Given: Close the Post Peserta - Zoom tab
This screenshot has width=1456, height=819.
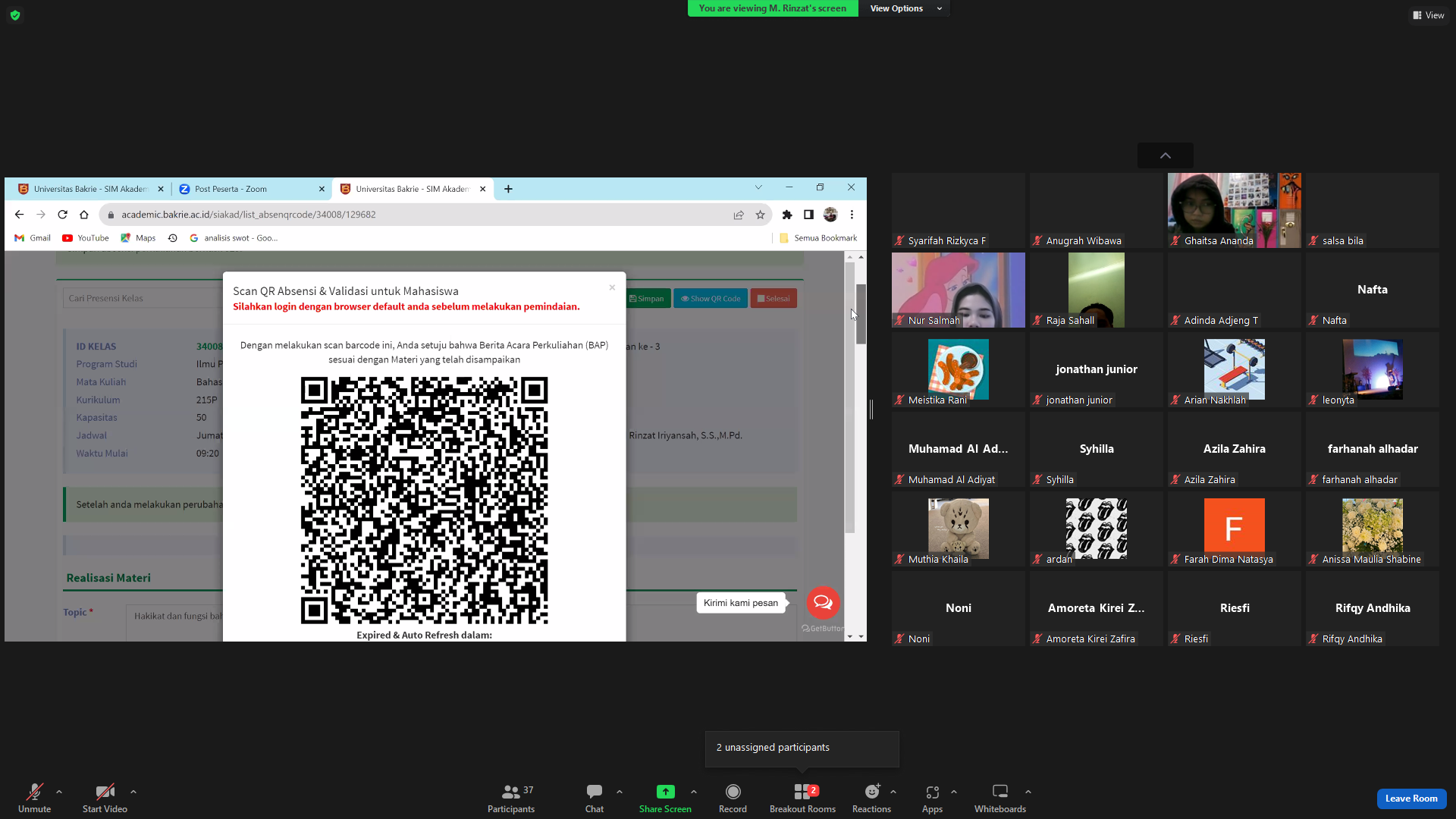Looking at the screenshot, I should pyautogui.click(x=322, y=189).
